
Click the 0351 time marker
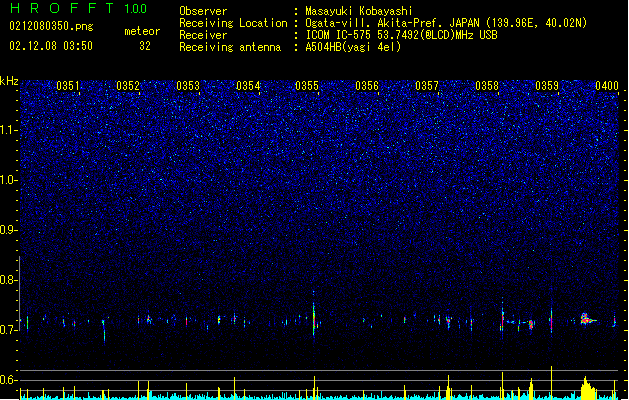[x=68, y=86]
